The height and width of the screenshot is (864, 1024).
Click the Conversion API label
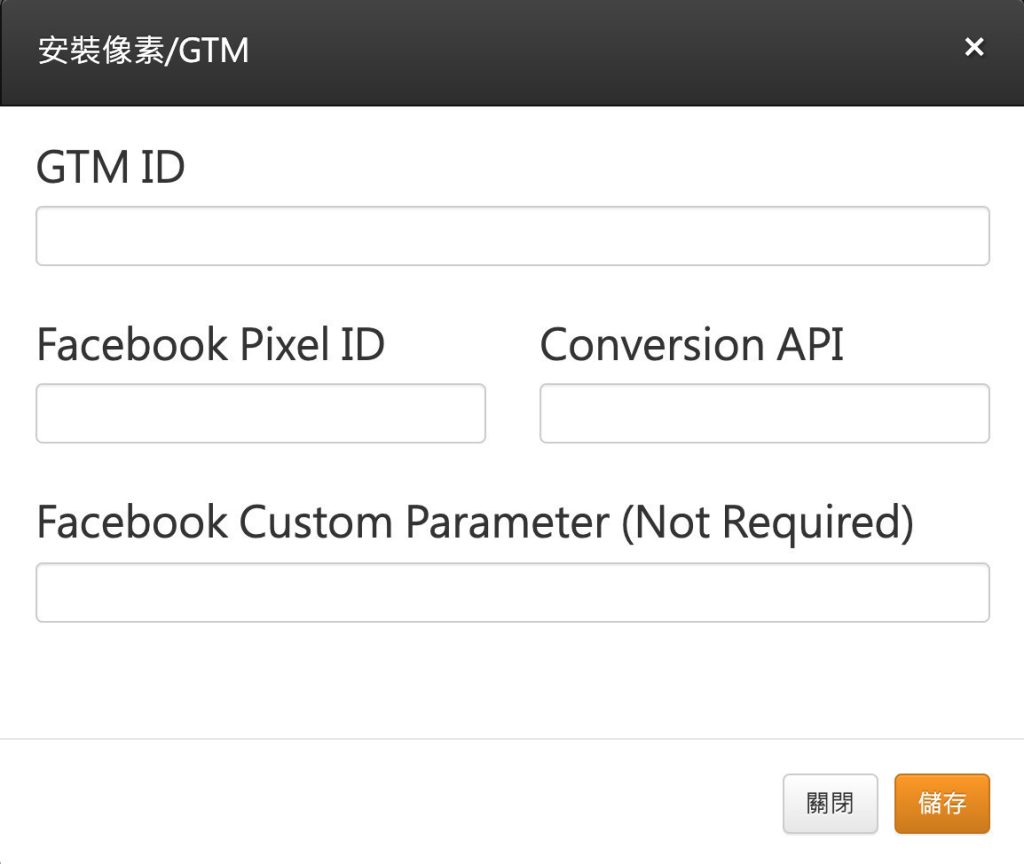692,344
